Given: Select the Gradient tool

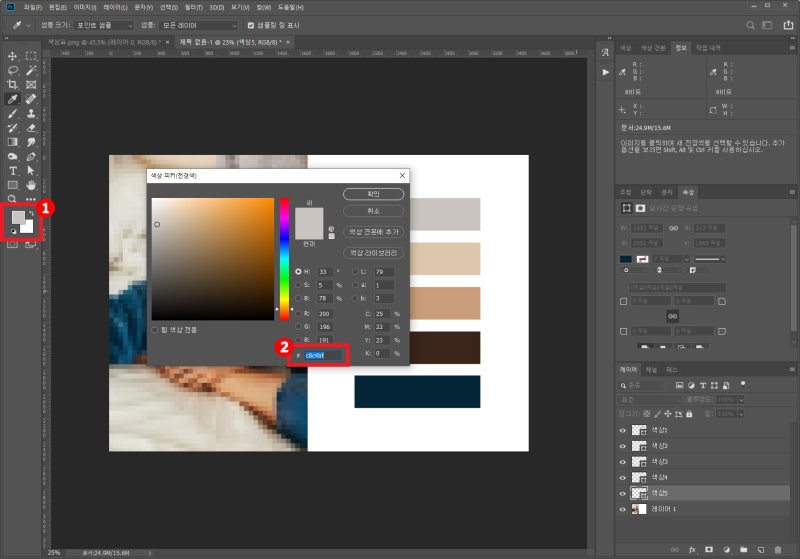Looking at the screenshot, I should tap(13, 142).
